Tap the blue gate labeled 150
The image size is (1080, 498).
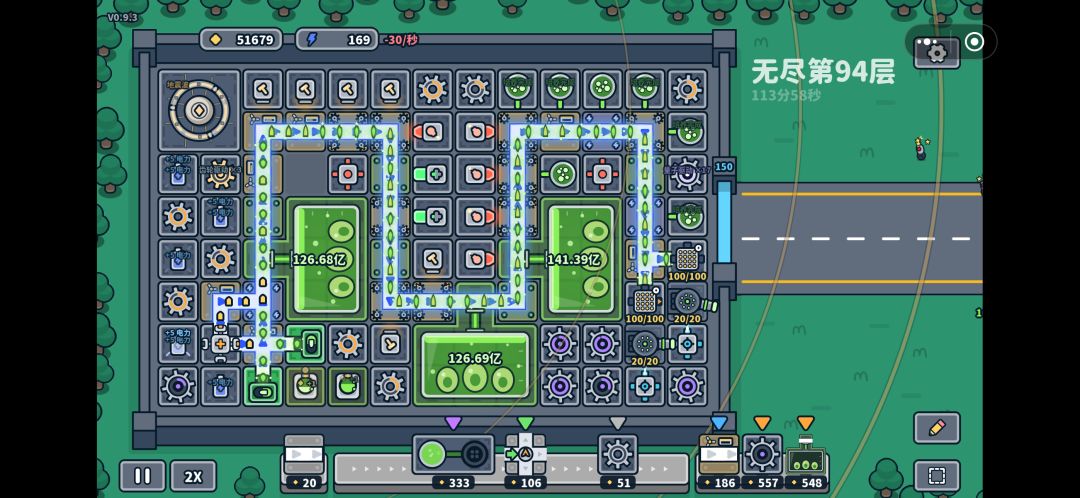[724, 167]
